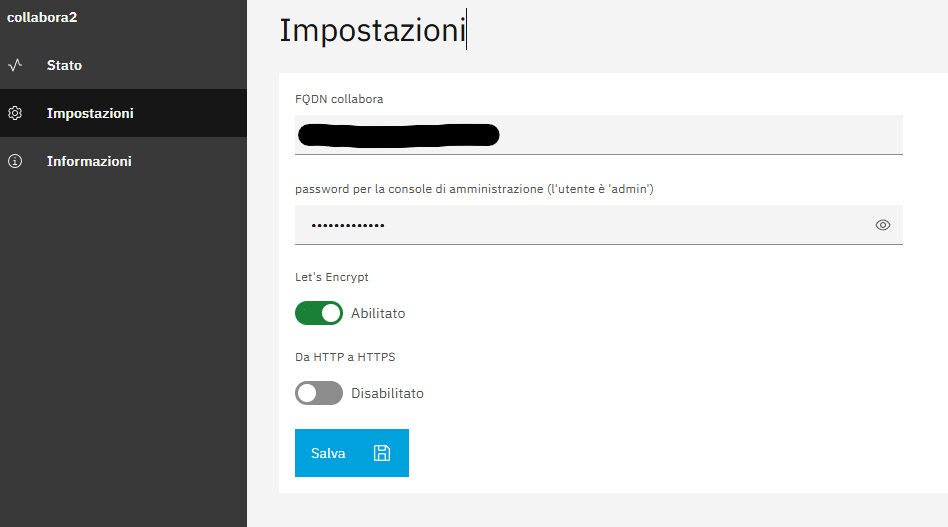
Task: Click the "FQDN collabora" field label
Action: point(339,99)
